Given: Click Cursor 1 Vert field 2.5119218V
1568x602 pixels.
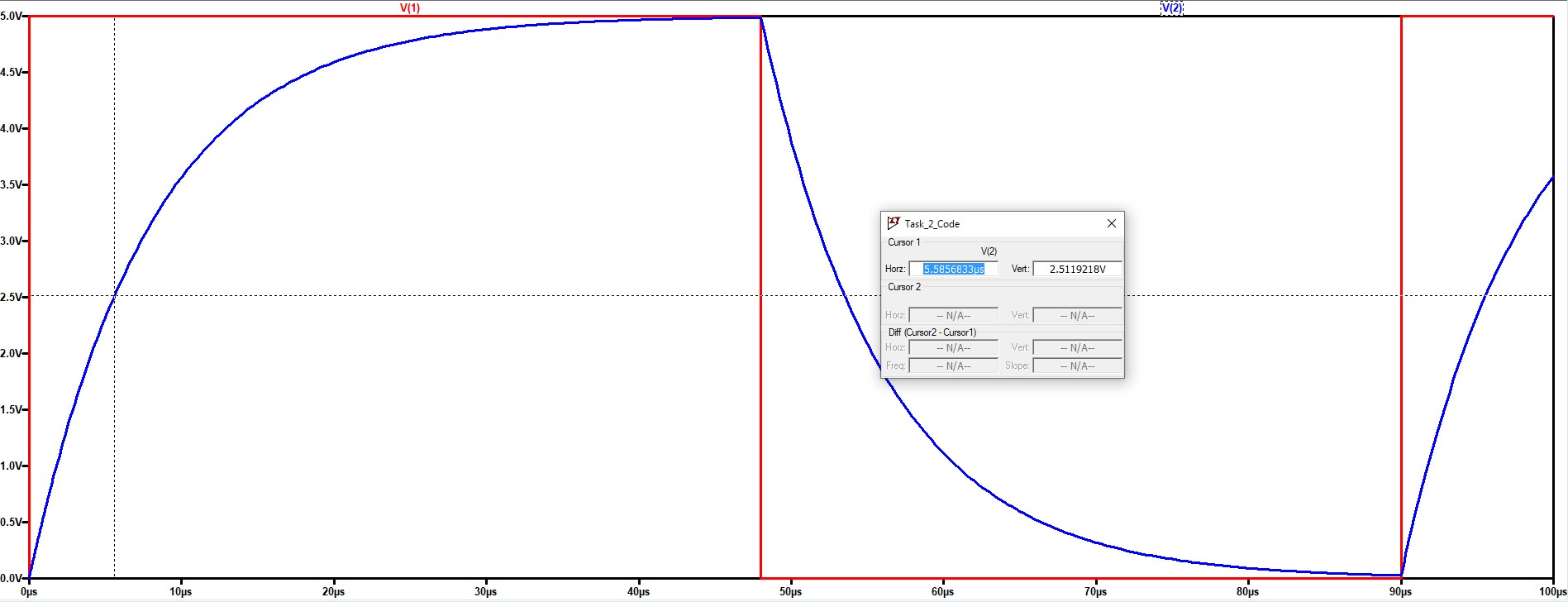Looking at the screenshot, I should pos(1077,269).
